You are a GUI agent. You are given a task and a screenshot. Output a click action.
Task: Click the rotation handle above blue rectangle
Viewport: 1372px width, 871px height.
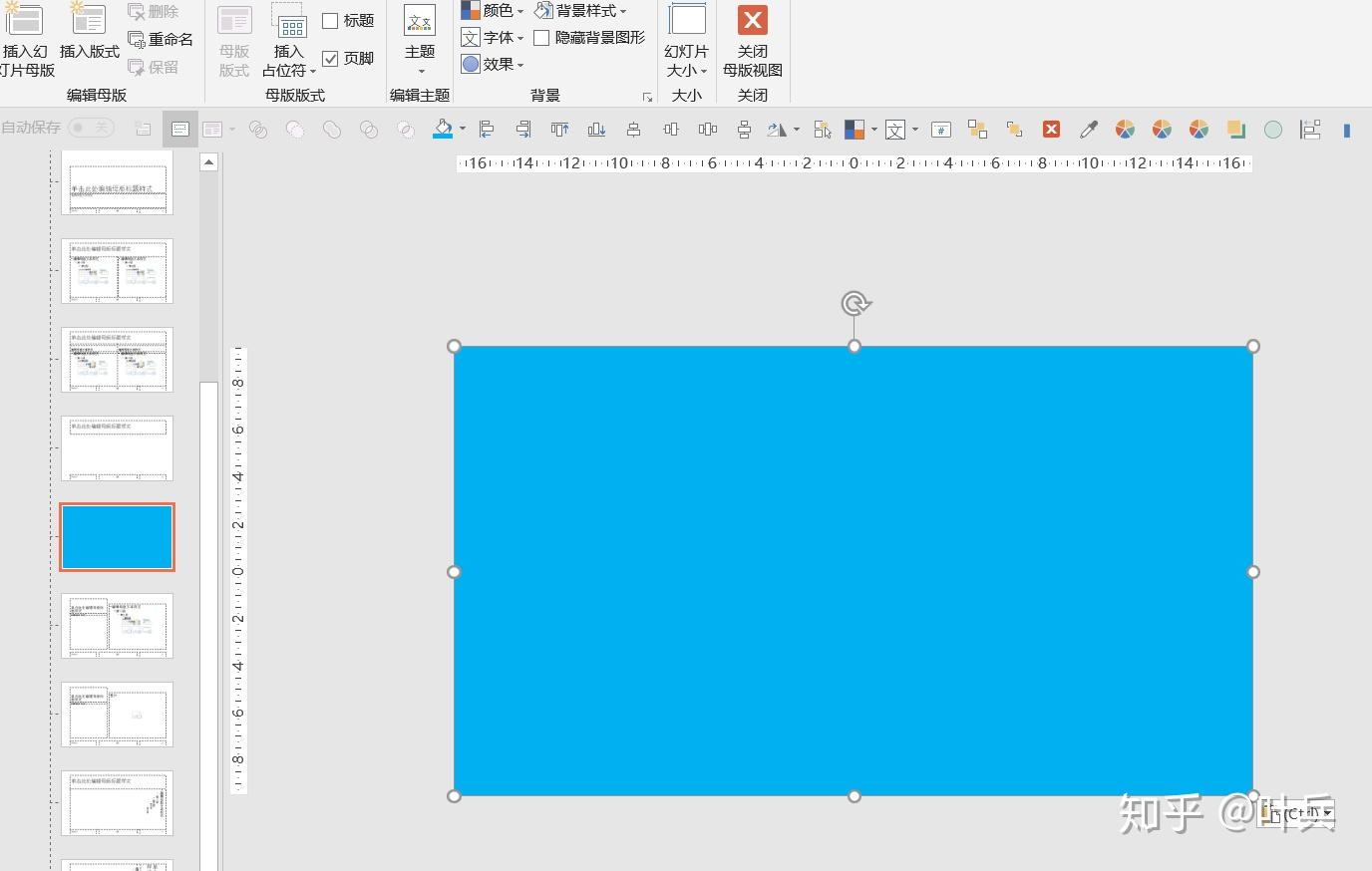coord(856,303)
